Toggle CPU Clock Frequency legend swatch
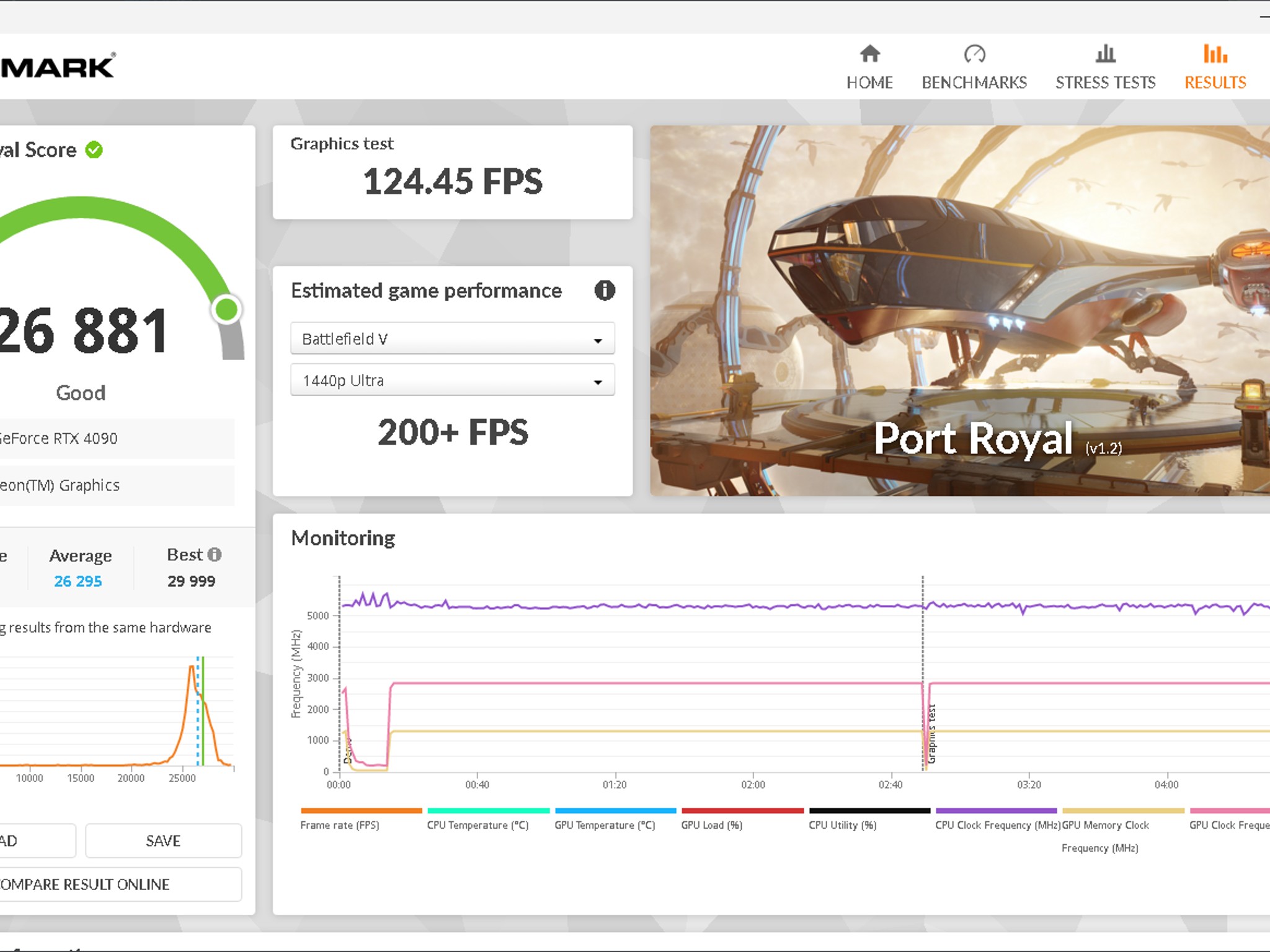 tap(997, 811)
